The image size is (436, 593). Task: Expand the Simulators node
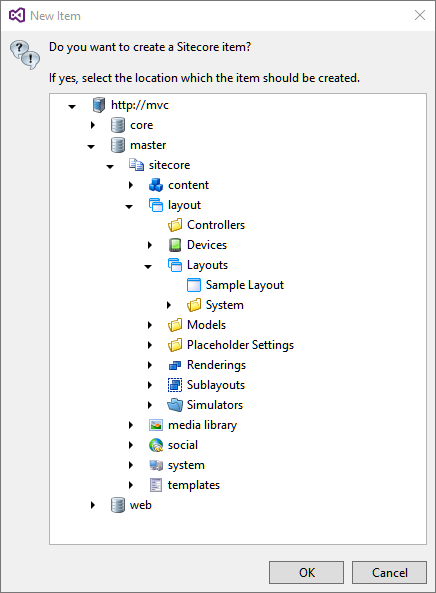(150, 405)
